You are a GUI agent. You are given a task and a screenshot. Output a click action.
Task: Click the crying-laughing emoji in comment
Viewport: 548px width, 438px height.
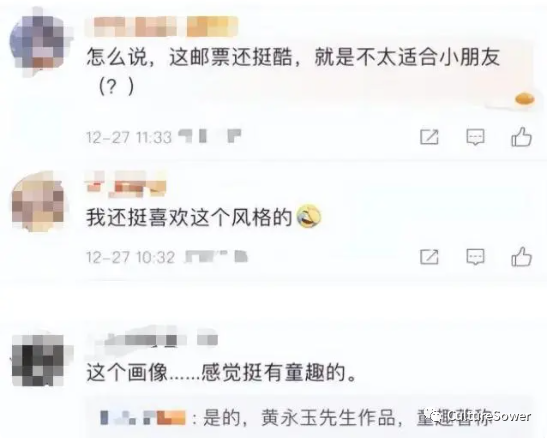(x=309, y=217)
